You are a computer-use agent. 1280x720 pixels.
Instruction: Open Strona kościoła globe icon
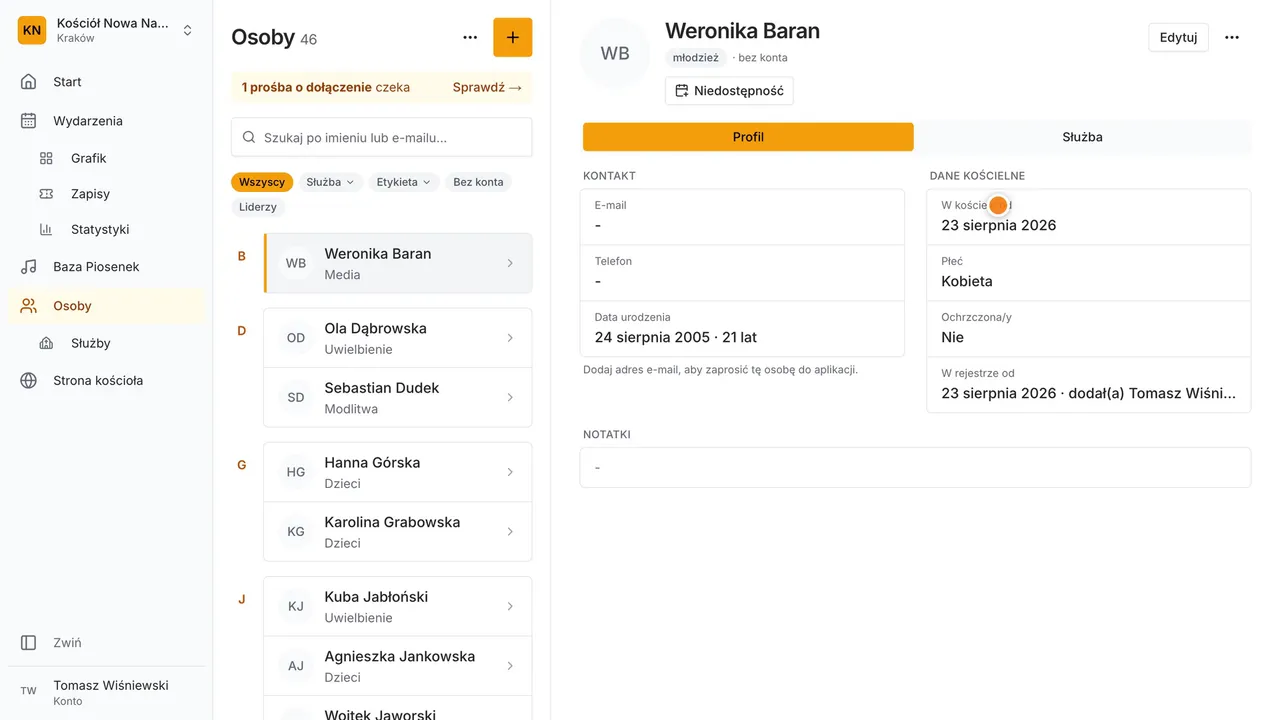29,381
